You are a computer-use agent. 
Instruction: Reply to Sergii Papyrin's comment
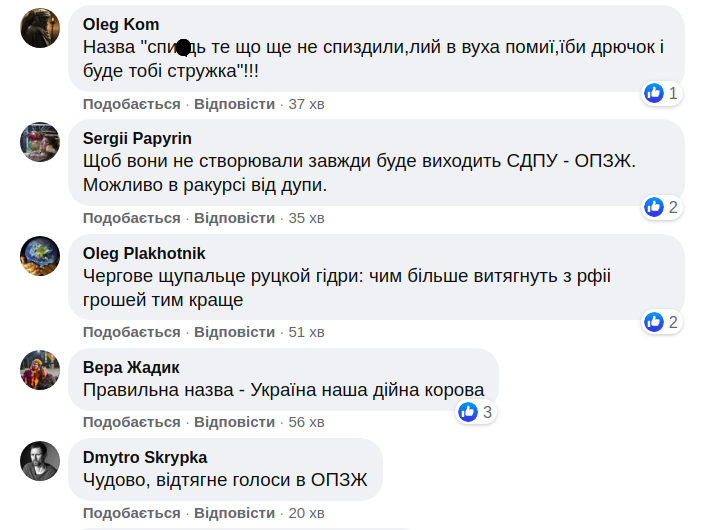point(234,218)
